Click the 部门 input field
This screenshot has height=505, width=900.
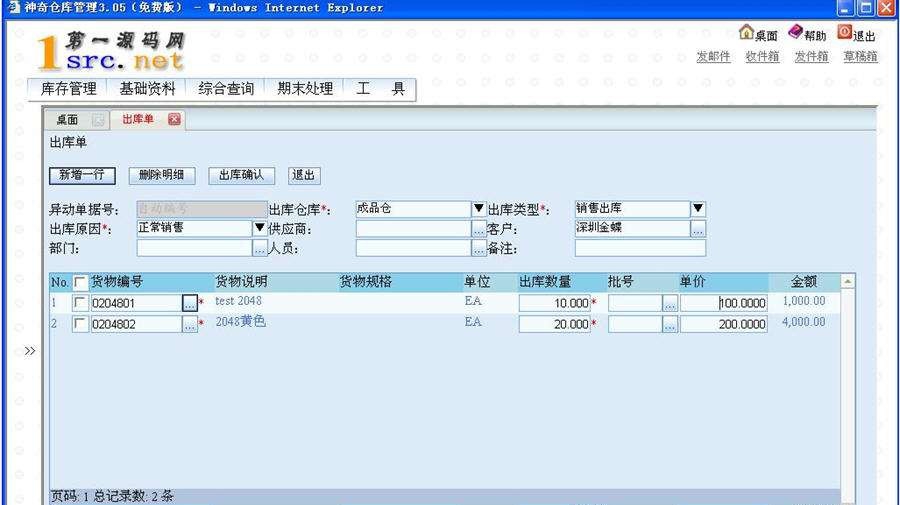[195, 248]
